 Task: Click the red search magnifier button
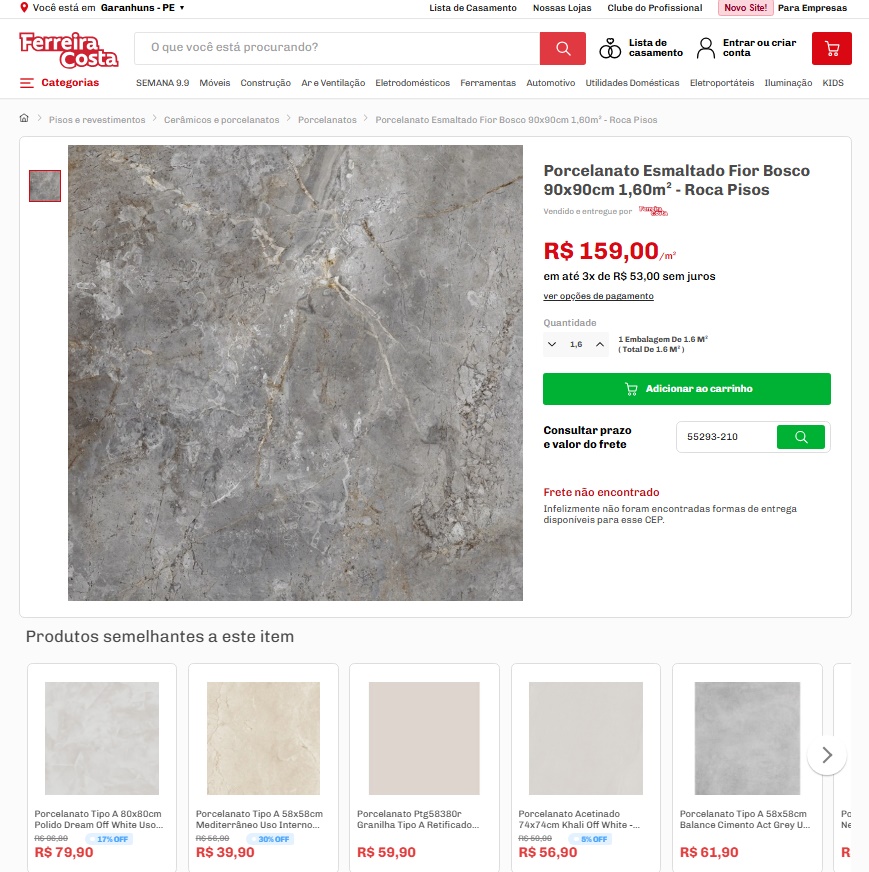coord(562,48)
